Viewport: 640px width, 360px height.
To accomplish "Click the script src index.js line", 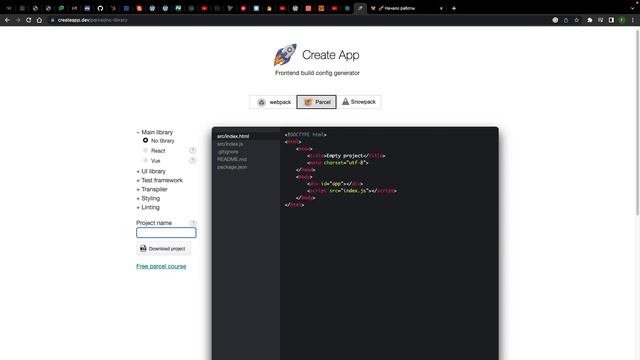I will pyautogui.click(x=352, y=191).
